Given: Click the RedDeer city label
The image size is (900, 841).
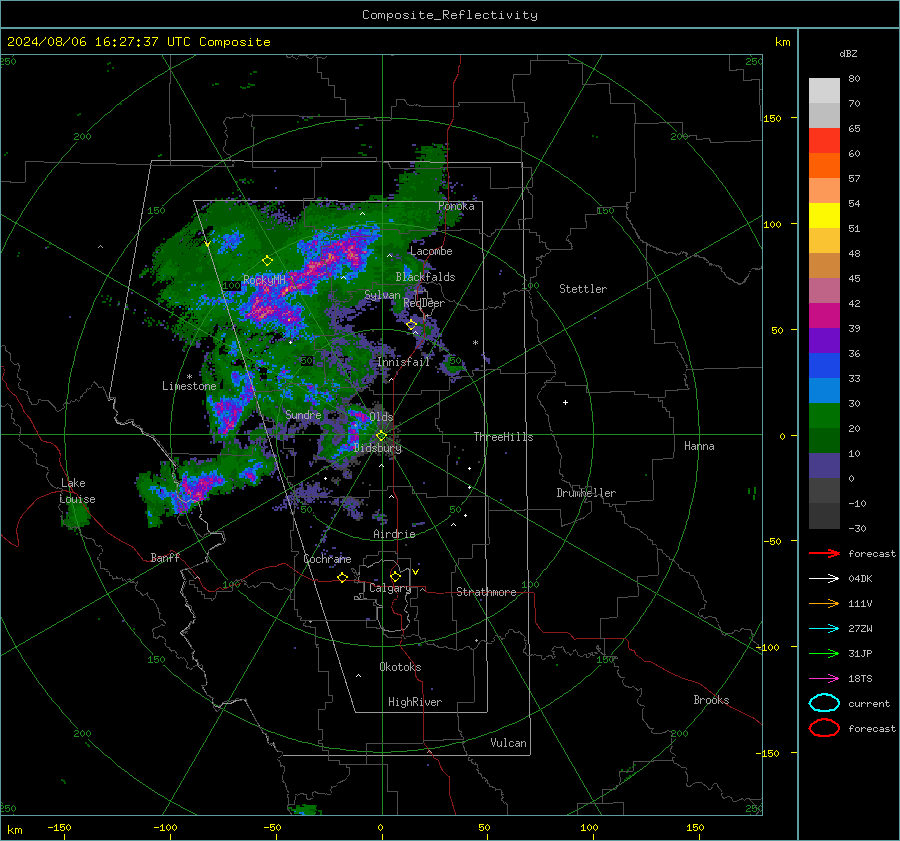Looking at the screenshot, I should [x=424, y=303].
